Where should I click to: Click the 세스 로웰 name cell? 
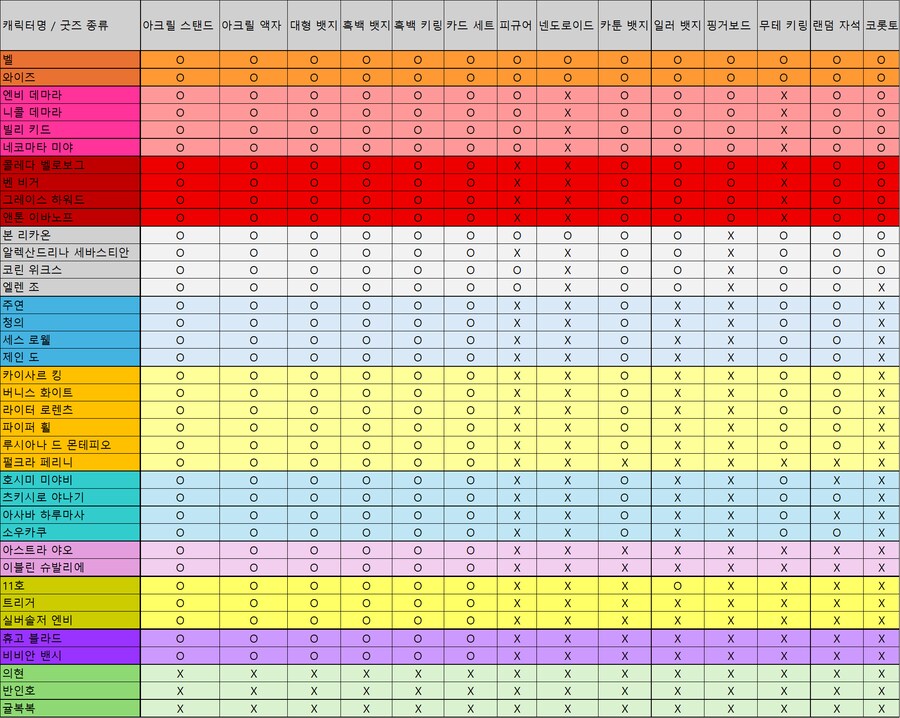pyautogui.click(x=70, y=340)
